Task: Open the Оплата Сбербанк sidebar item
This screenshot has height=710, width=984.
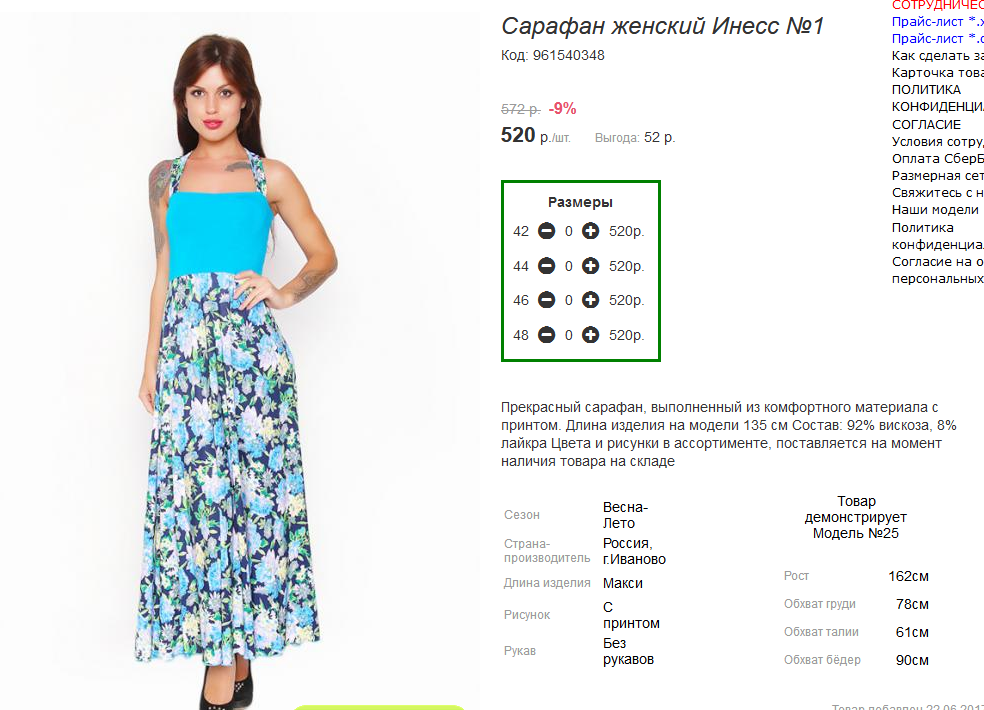Action: point(937,158)
